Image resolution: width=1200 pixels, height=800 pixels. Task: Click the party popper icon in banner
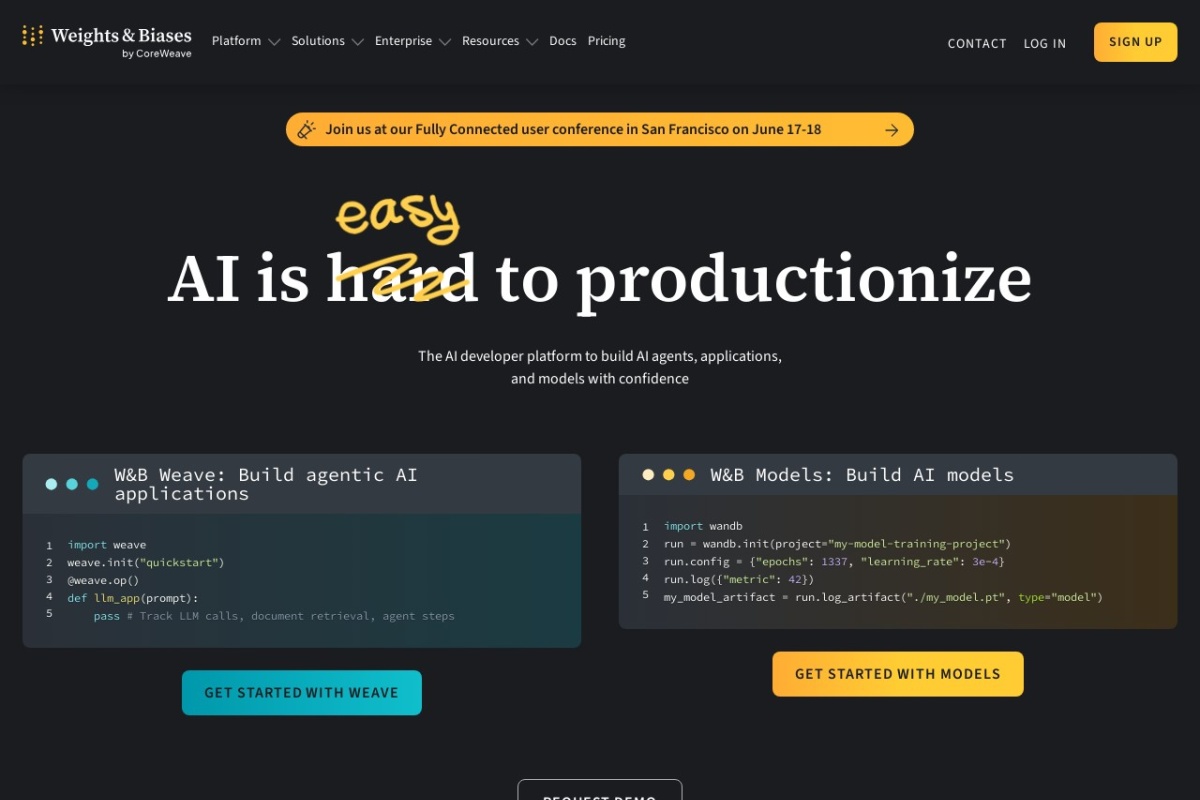coord(306,129)
